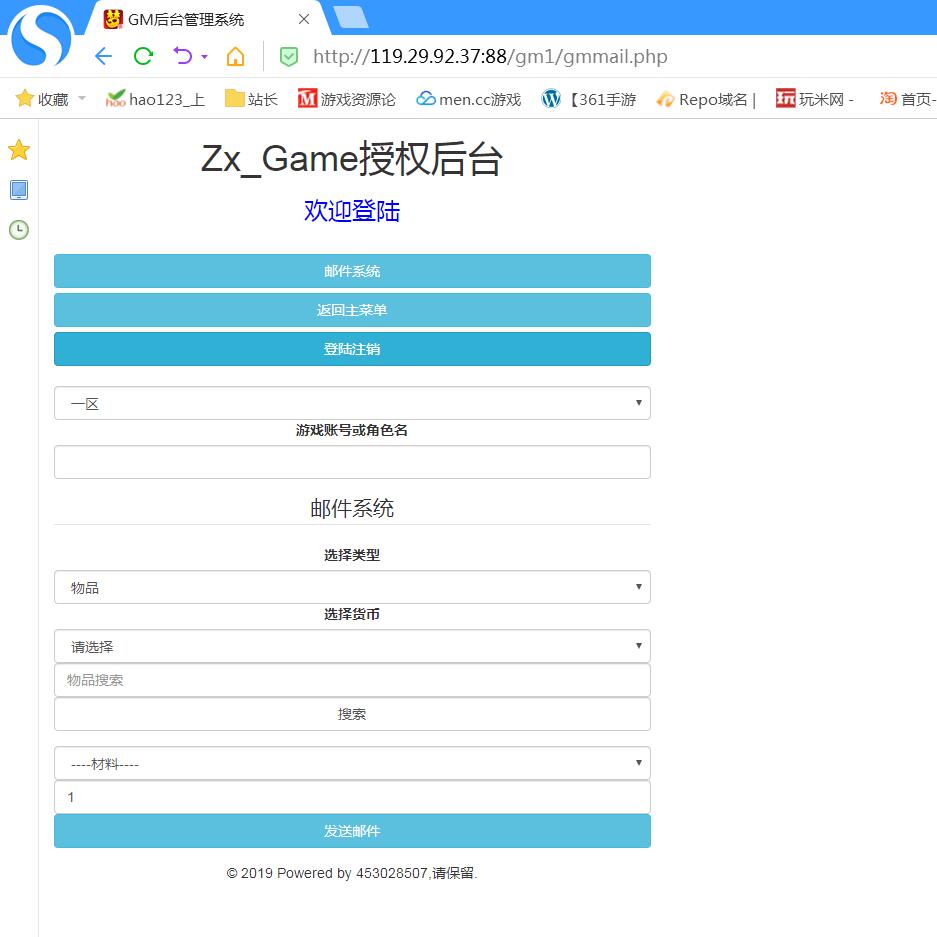Reload the page with refresh icon
Viewport: 937px width, 937px height.
pyautogui.click(x=143, y=56)
